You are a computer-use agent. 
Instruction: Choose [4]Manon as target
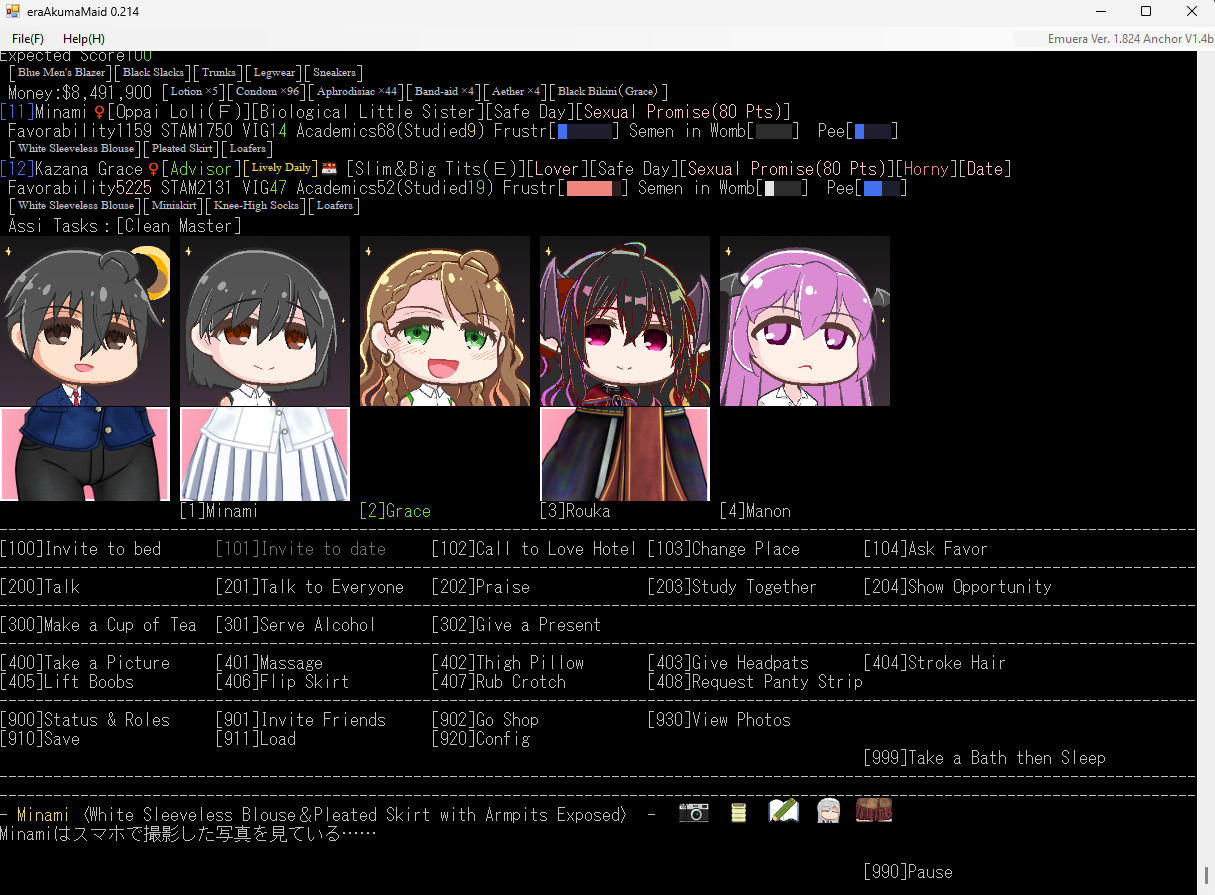tap(755, 511)
